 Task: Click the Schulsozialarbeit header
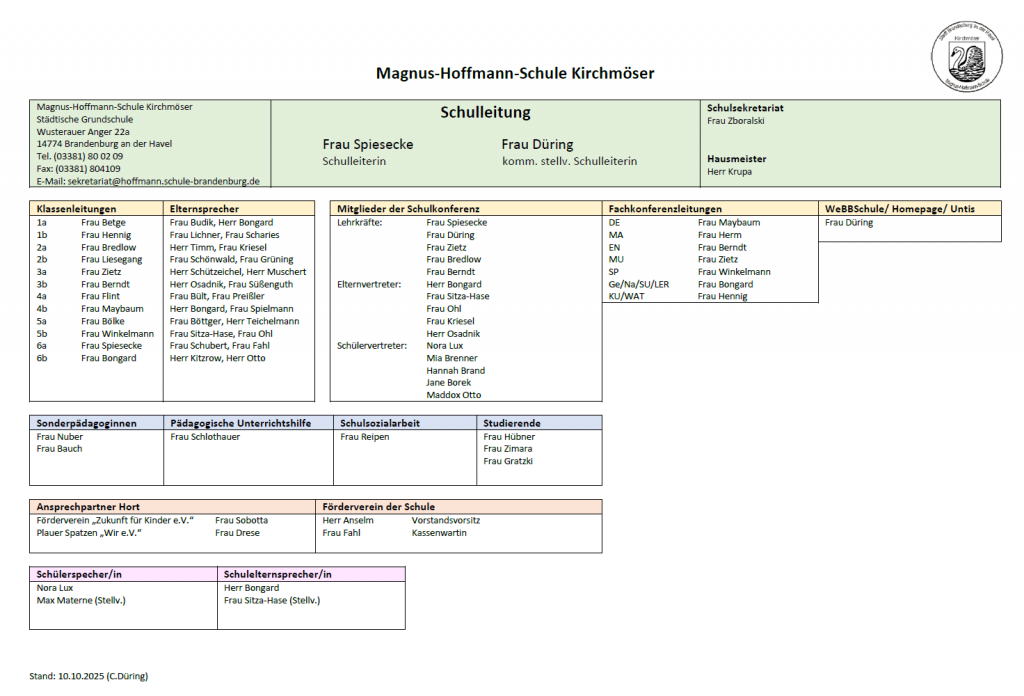pos(380,423)
